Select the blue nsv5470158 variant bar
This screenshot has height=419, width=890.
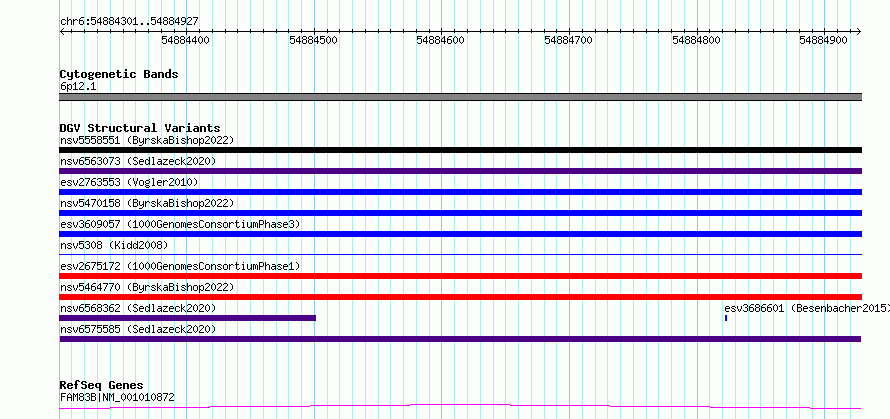[460, 213]
